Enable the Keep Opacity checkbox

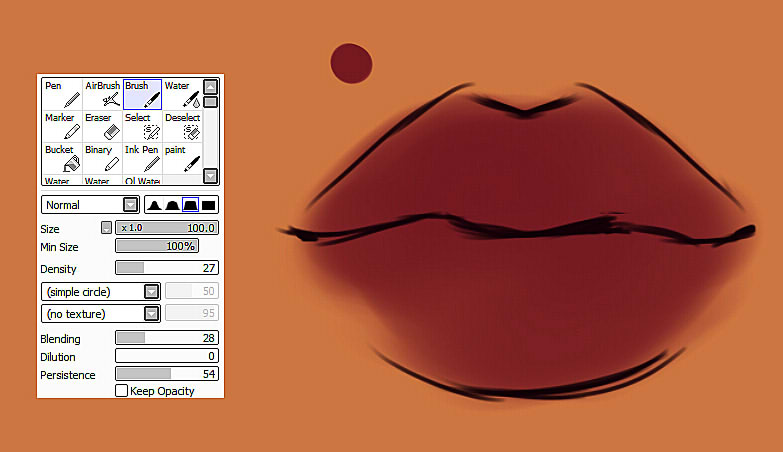pos(122,391)
